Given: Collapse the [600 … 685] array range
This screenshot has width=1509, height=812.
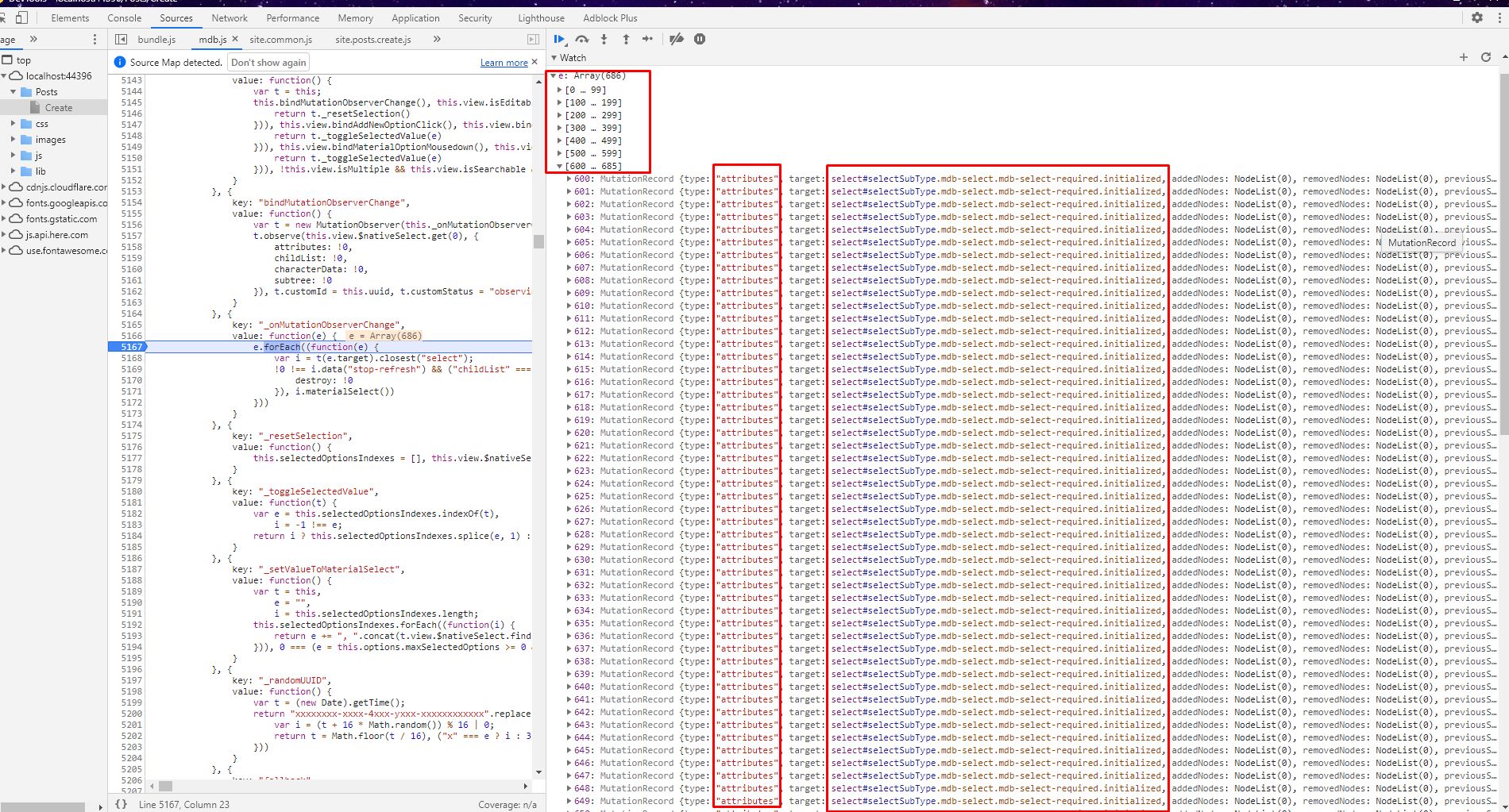Looking at the screenshot, I should [x=560, y=166].
